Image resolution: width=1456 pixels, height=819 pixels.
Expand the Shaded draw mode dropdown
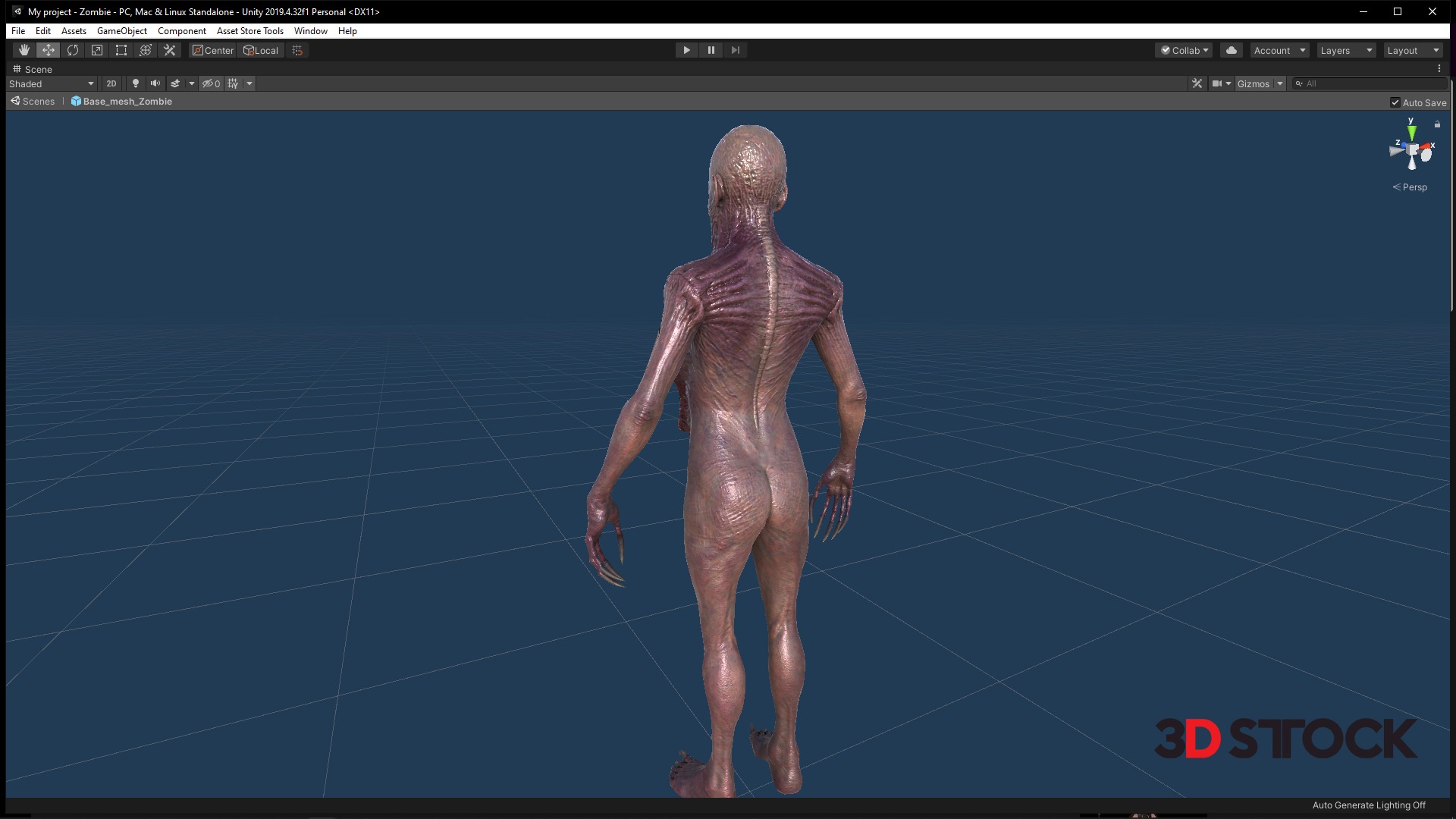click(52, 83)
